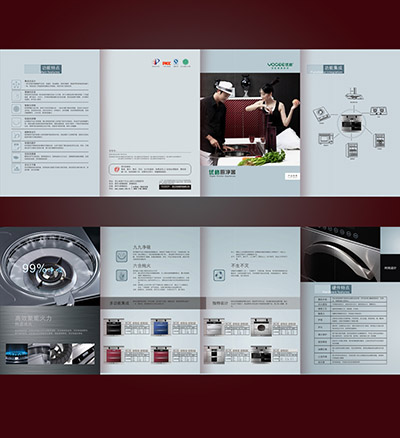Select the double-burner gas stove diagram icon
The image size is (400, 438).
(379, 111)
